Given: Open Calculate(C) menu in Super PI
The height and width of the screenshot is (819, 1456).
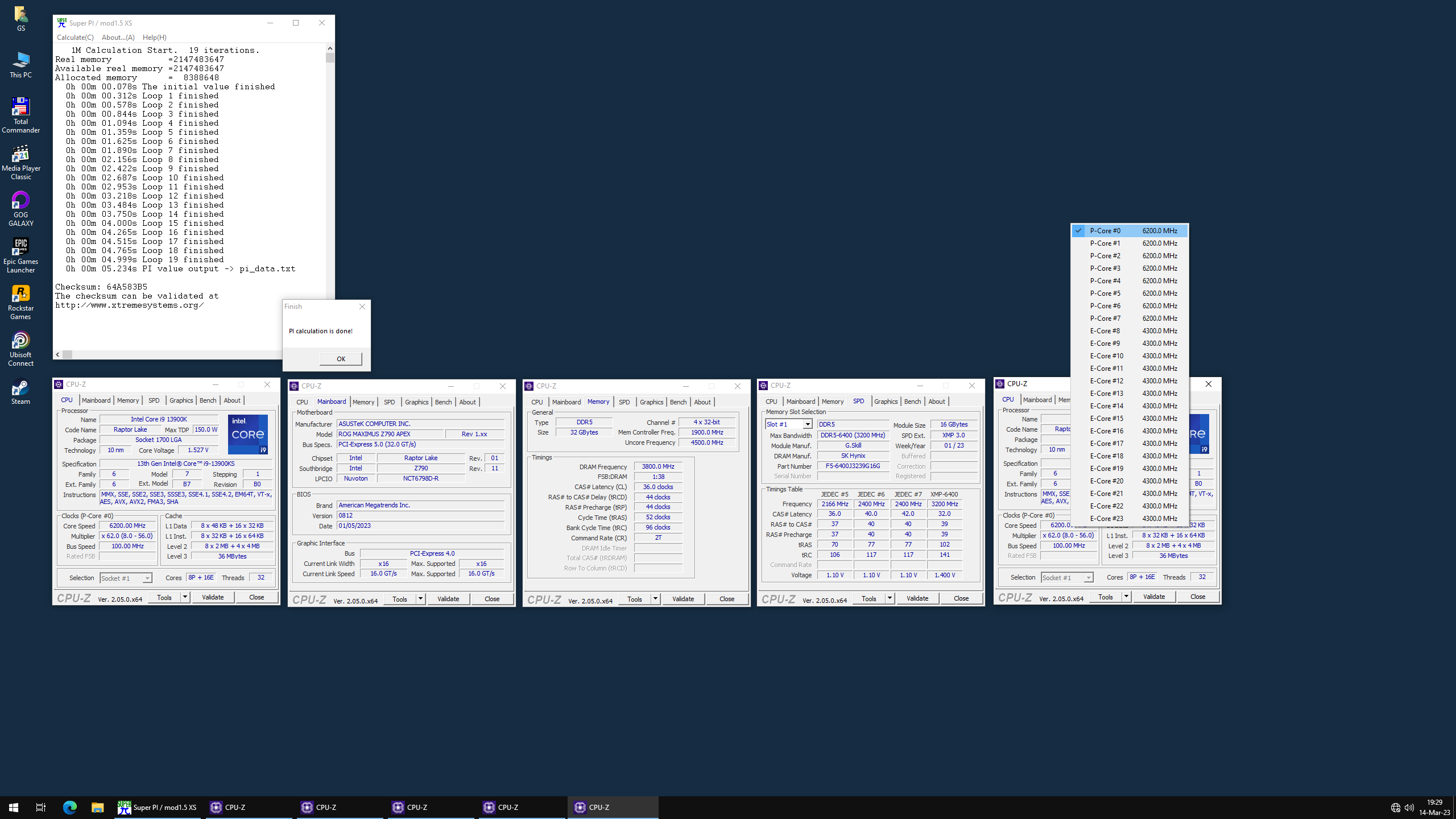Looking at the screenshot, I should [75, 38].
